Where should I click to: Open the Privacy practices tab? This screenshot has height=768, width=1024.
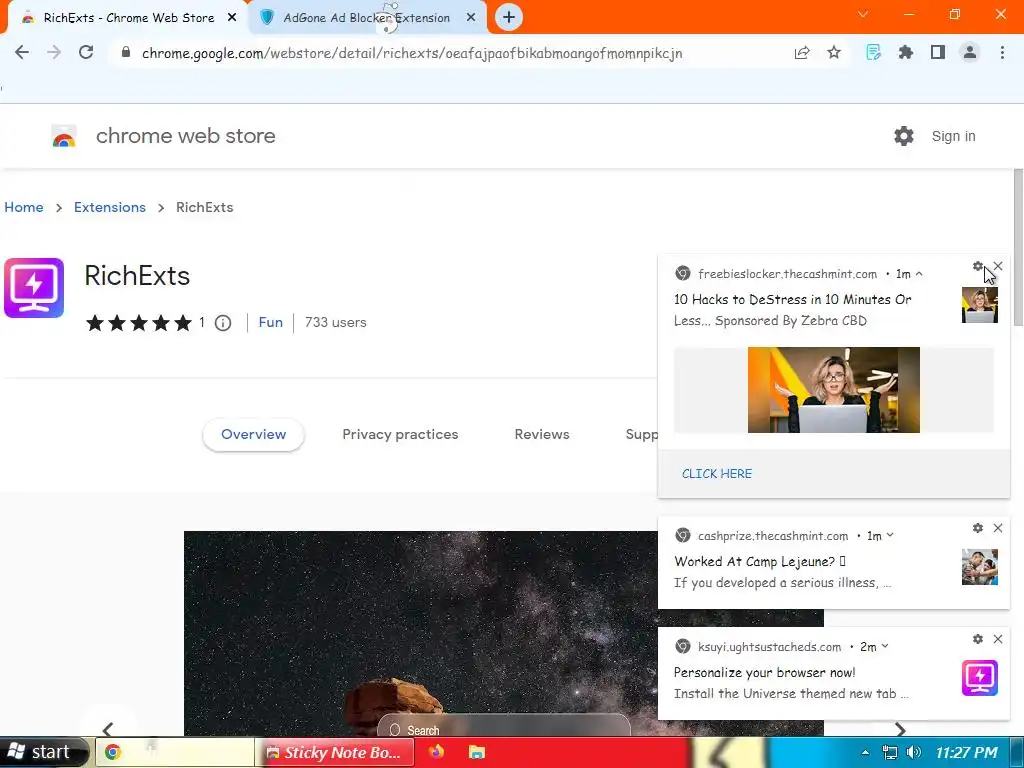coord(400,434)
